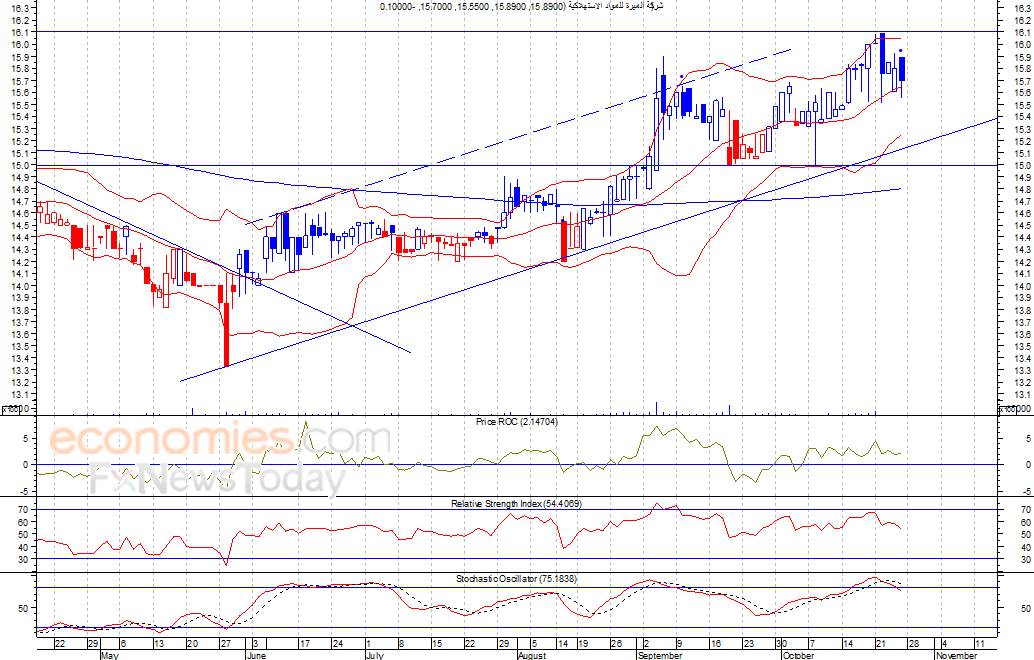The image size is (1034, 660).
Task: Click the November month label on the time axis
Action: point(956,655)
